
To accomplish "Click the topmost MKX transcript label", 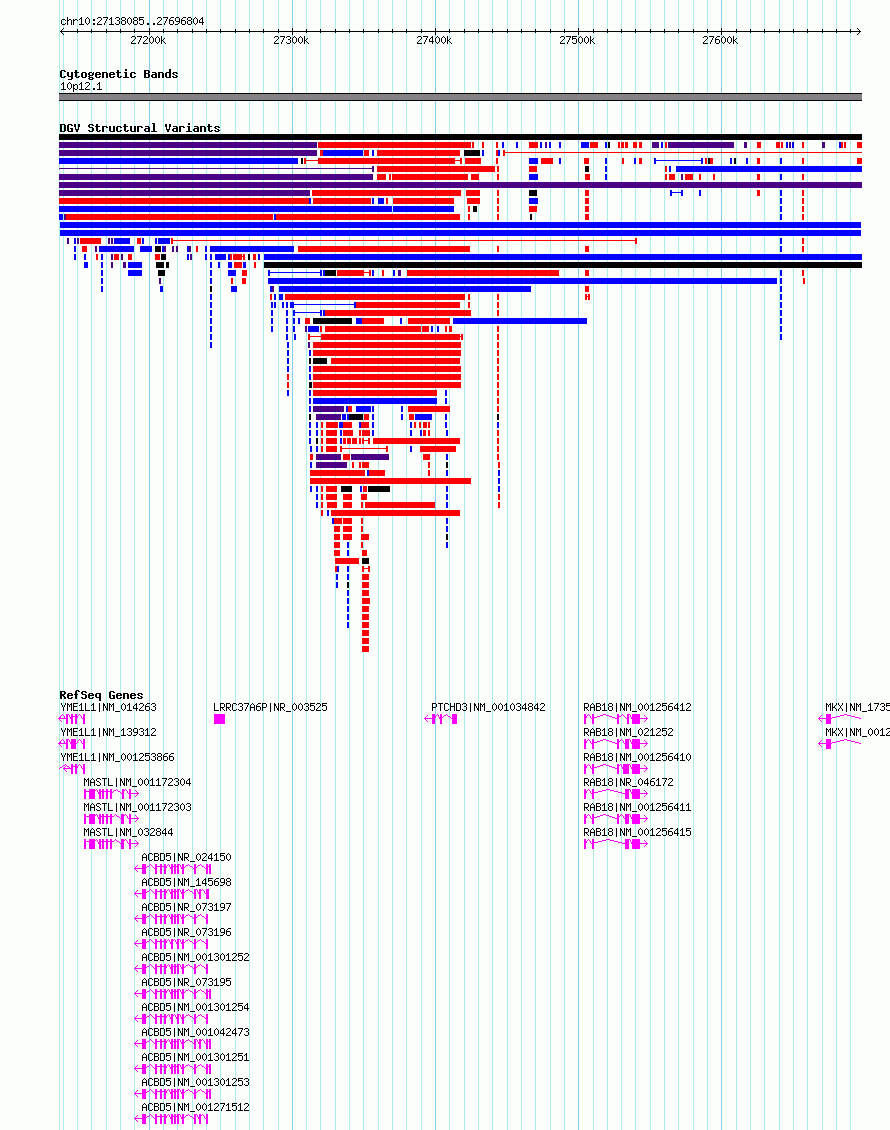I will point(857,707).
